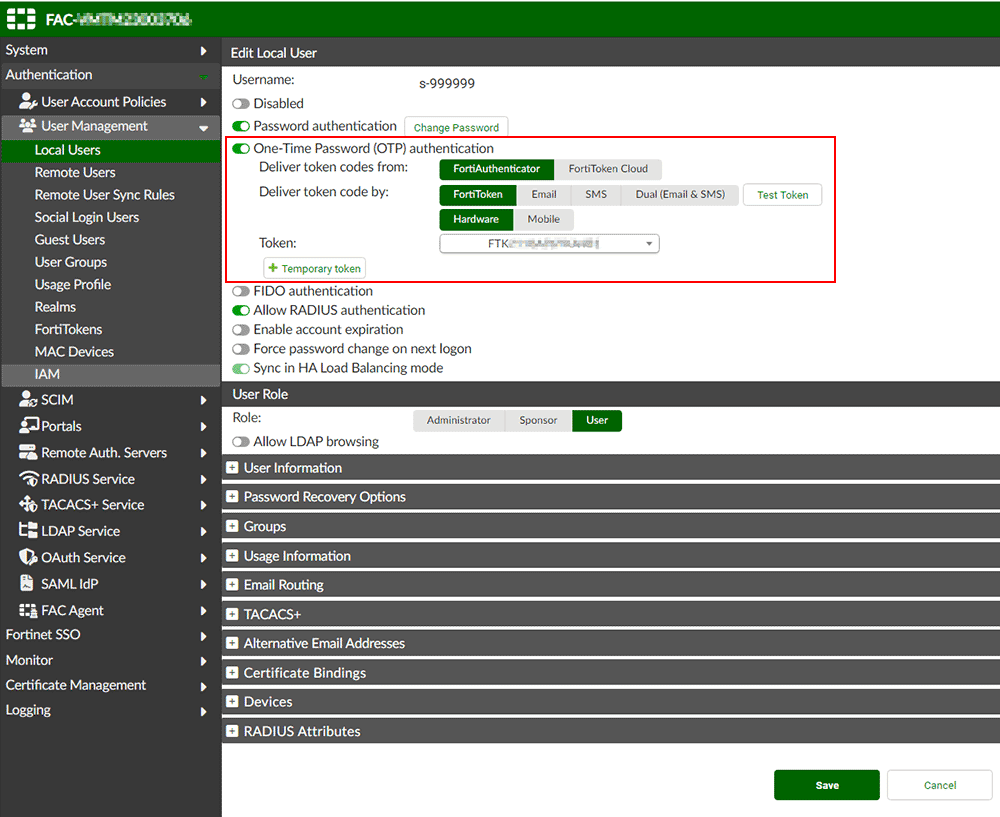Open IAM menu item
This screenshot has width=1000, height=817.
coord(111,374)
